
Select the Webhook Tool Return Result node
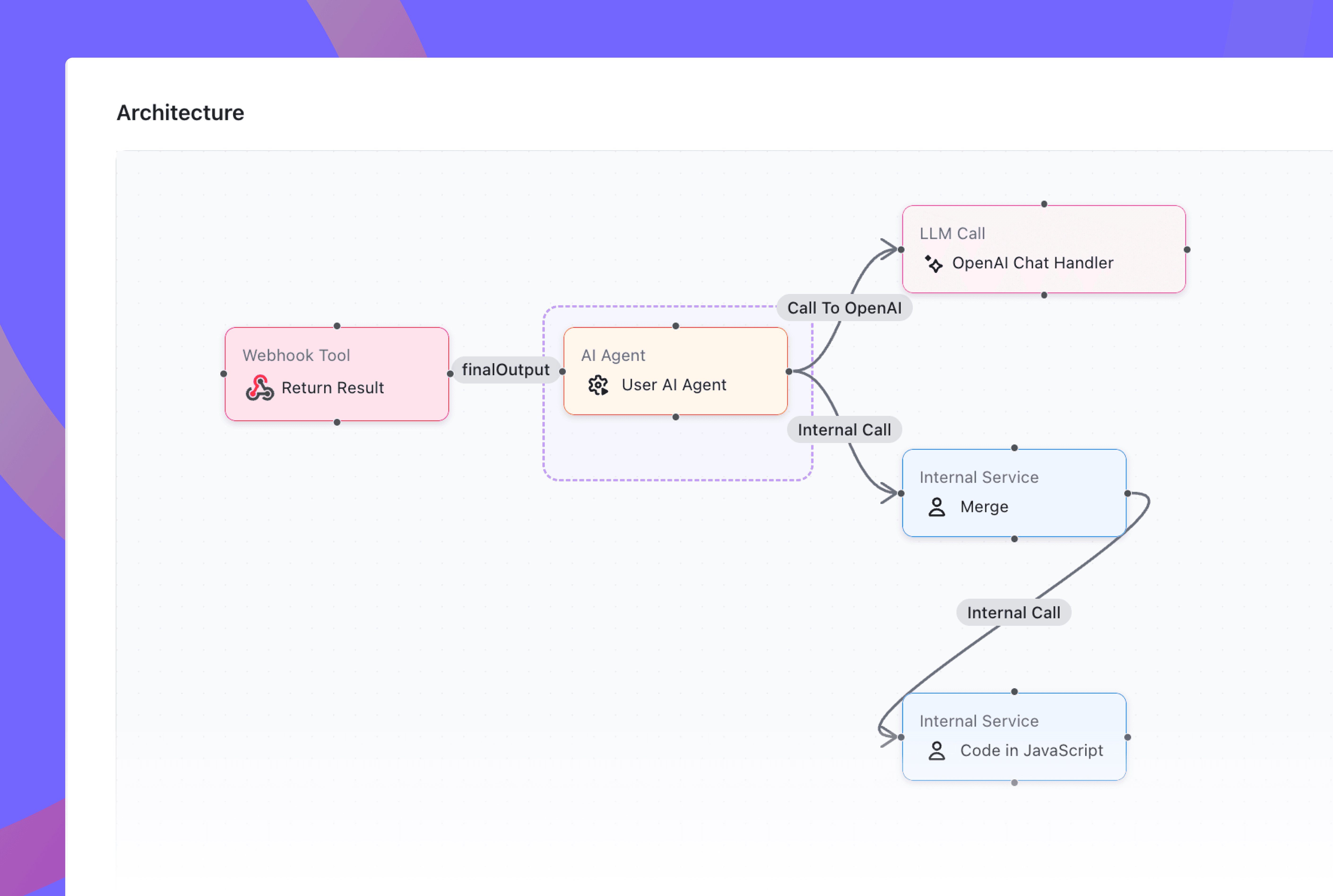337,374
